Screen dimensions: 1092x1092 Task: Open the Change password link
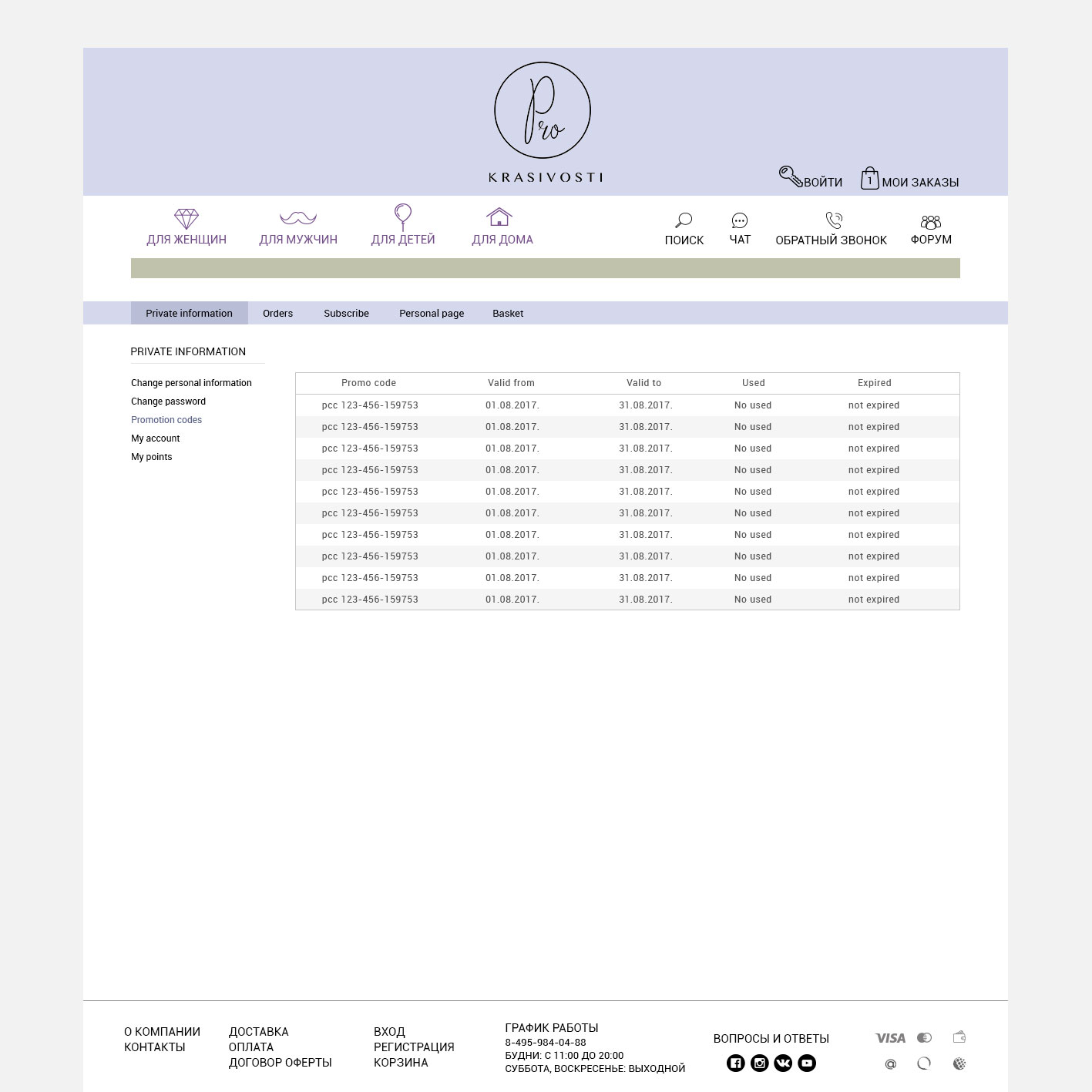(168, 402)
